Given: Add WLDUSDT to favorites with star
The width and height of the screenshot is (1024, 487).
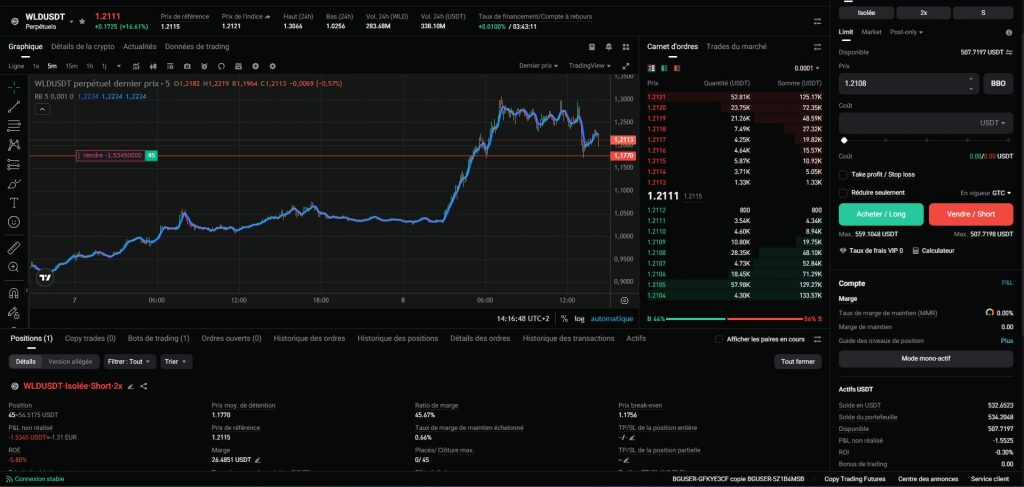Looking at the screenshot, I should coord(83,20).
